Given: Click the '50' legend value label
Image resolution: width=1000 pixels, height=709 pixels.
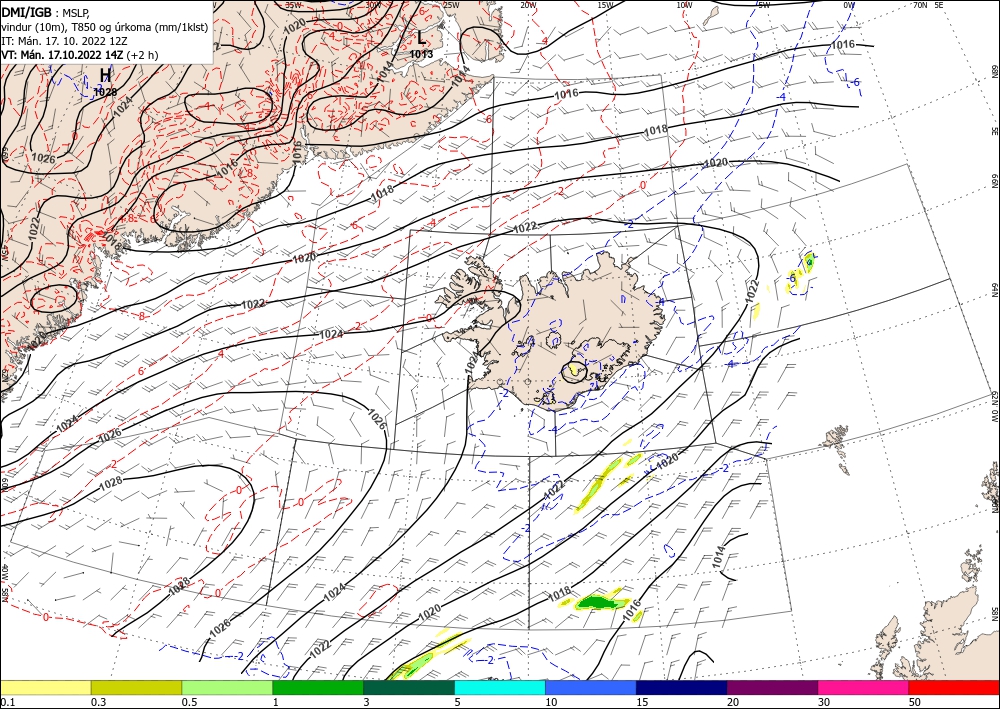Looking at the screenshot, I should tap(914, 702).
